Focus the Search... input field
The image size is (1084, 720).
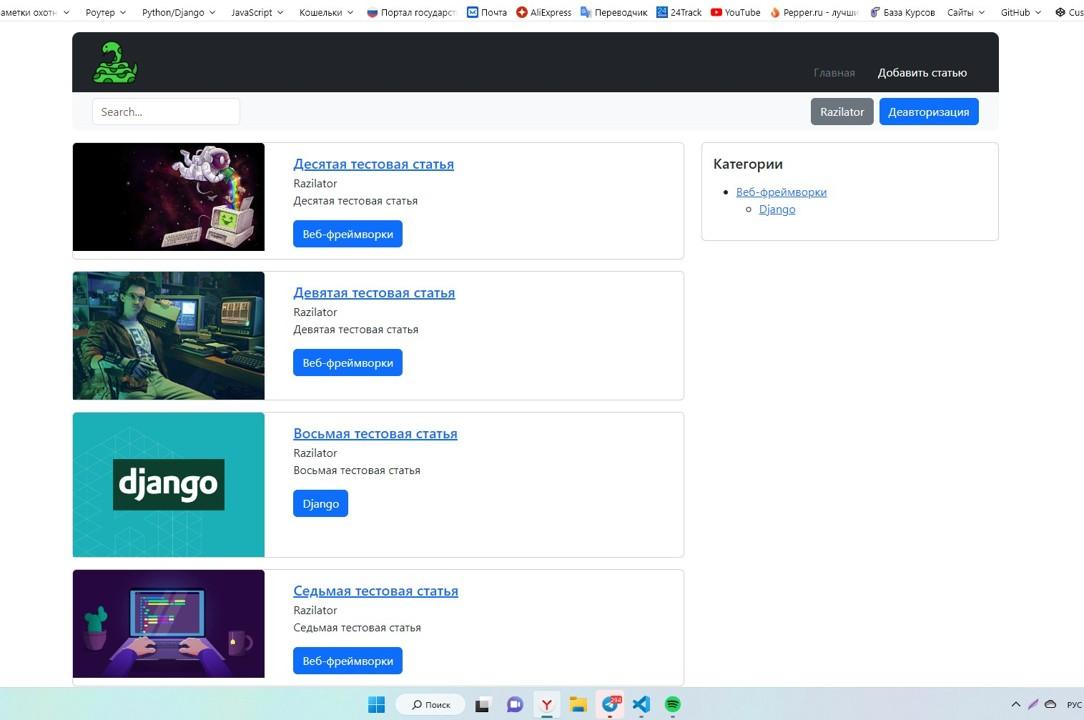click(x=166, y=111)
